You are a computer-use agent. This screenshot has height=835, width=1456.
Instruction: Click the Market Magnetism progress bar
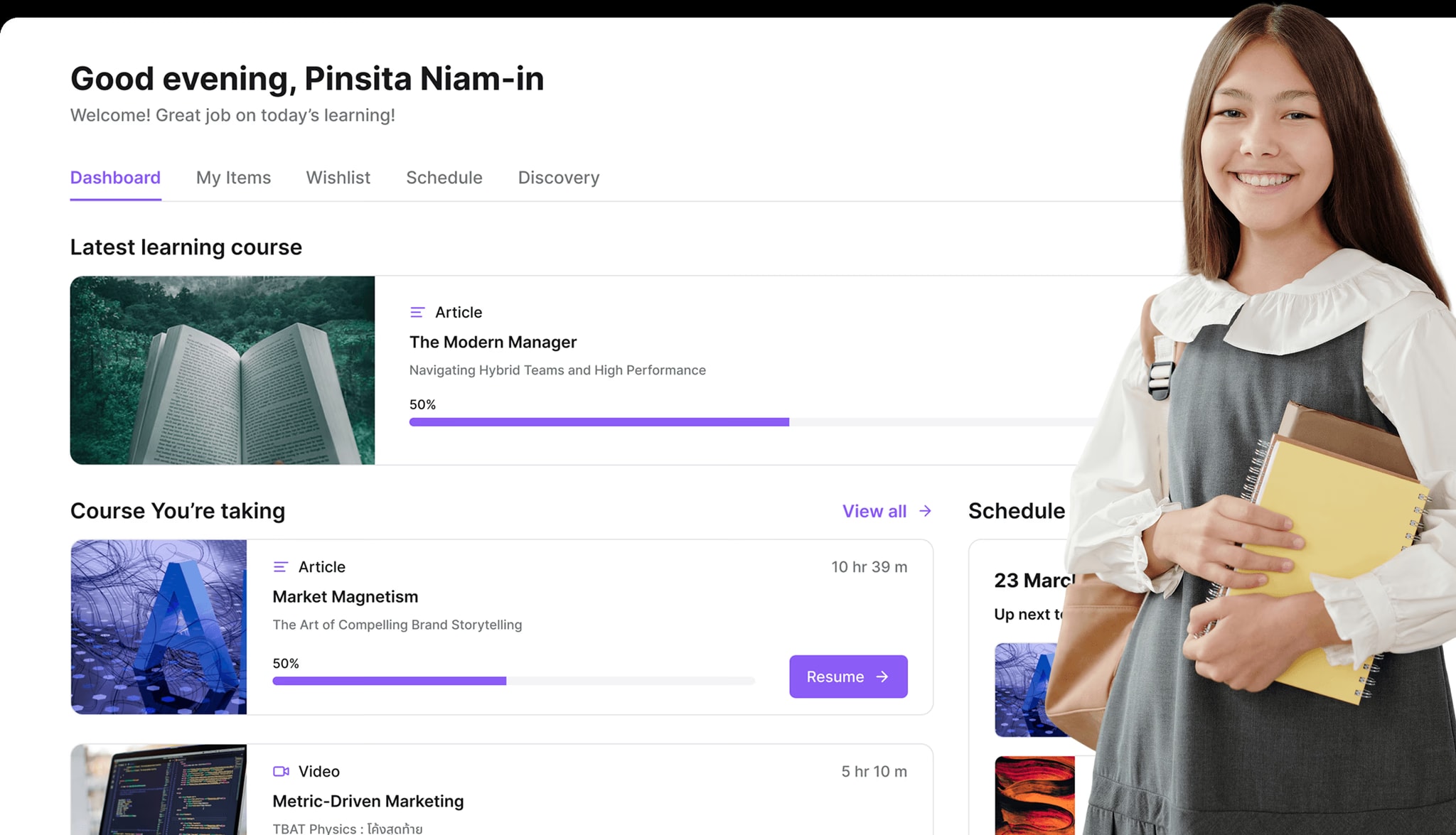click(x=513, y=681)
